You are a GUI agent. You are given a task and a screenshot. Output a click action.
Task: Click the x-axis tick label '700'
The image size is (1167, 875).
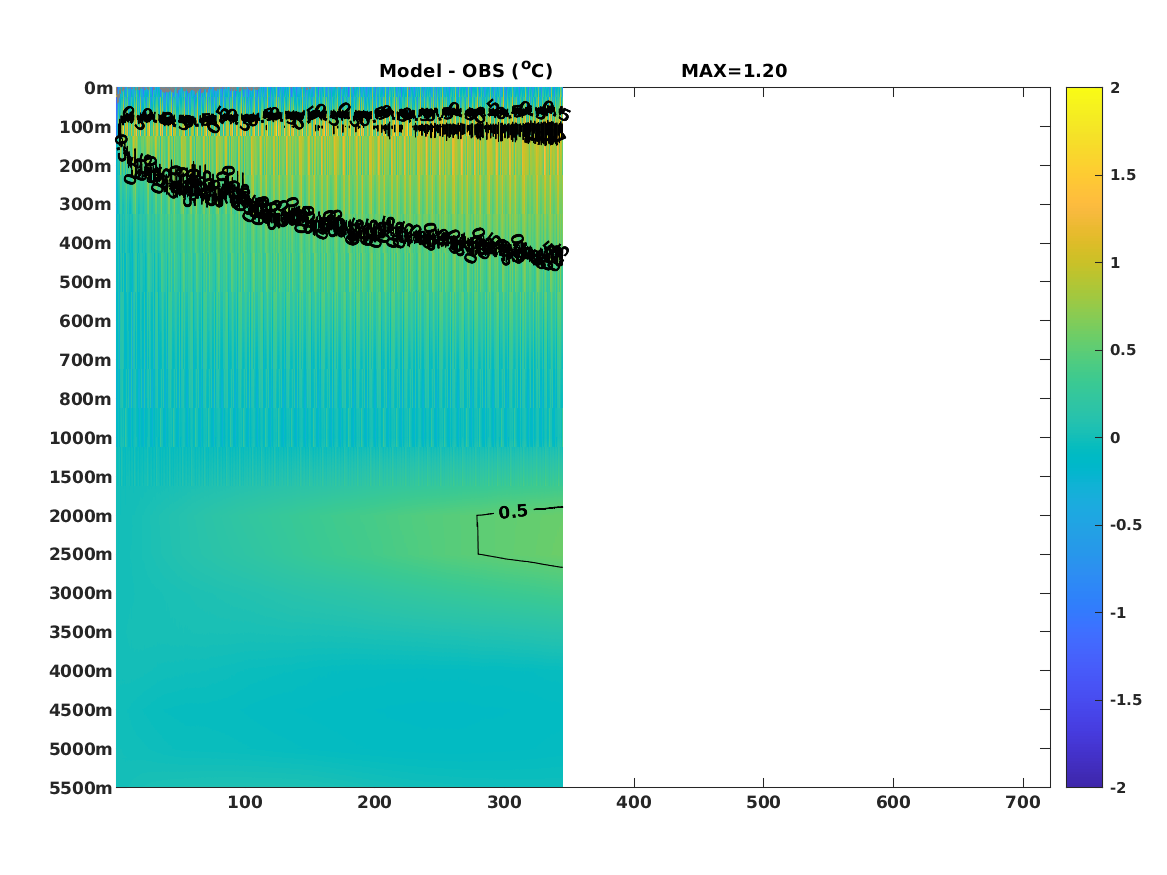click(x=1023, y=802)
